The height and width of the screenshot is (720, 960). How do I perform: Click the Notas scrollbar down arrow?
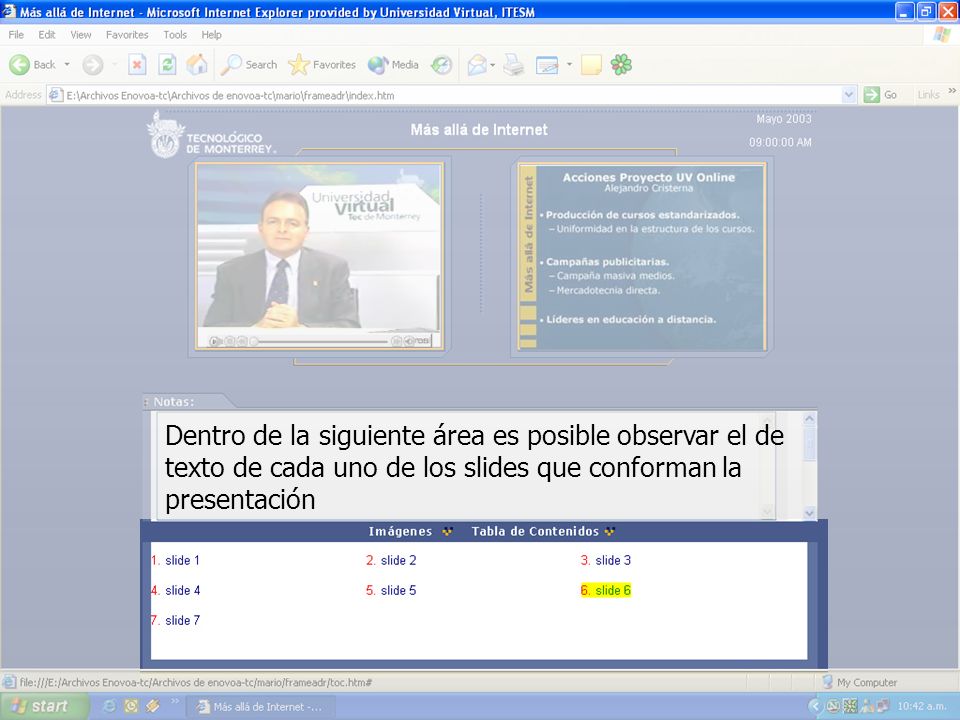(x=809, y=513)
